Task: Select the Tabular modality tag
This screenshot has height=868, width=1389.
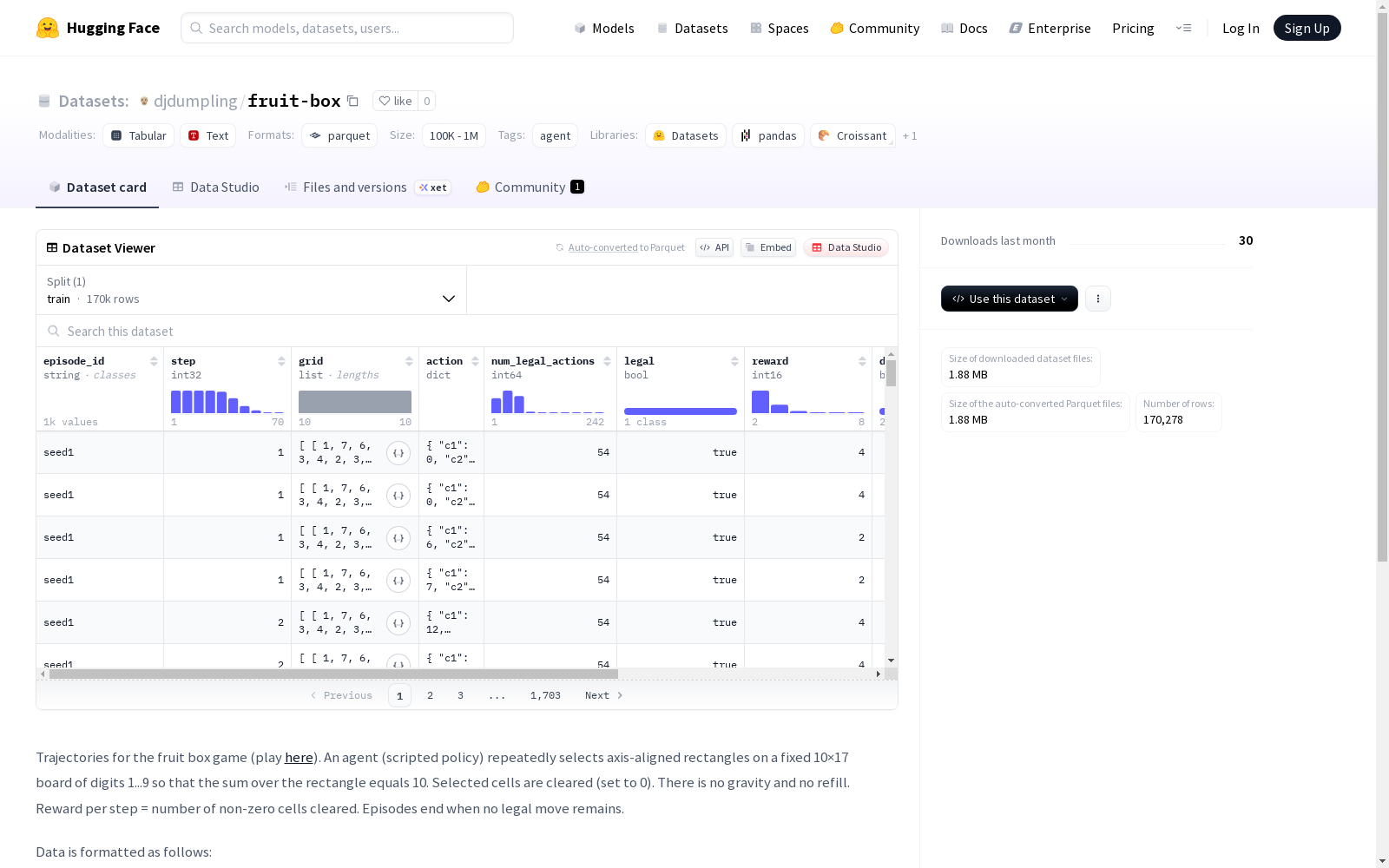Action: pyautogui.click(x=139, y=135)
